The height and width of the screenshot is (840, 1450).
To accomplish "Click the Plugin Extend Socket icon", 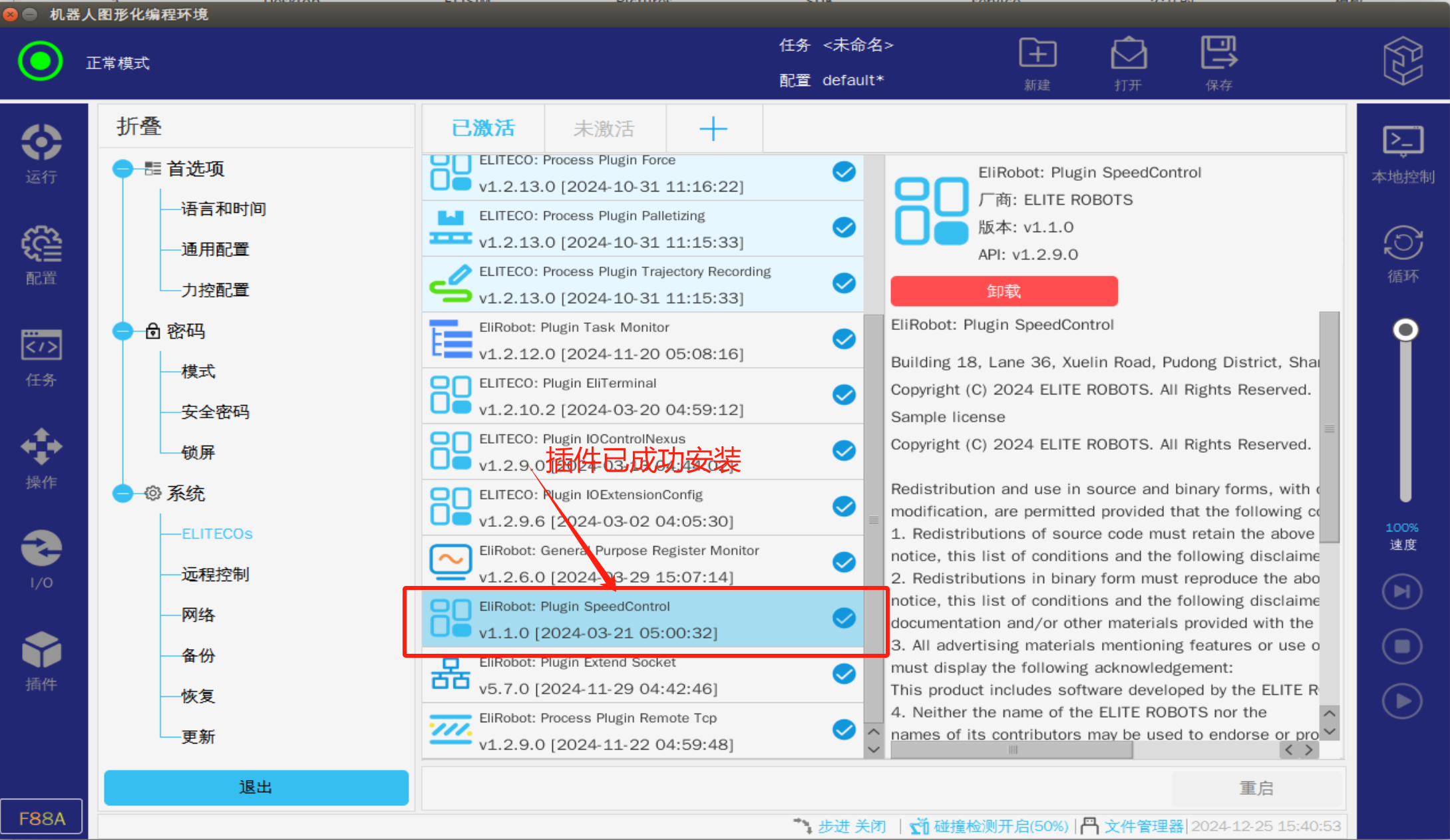I will (451, 674).
